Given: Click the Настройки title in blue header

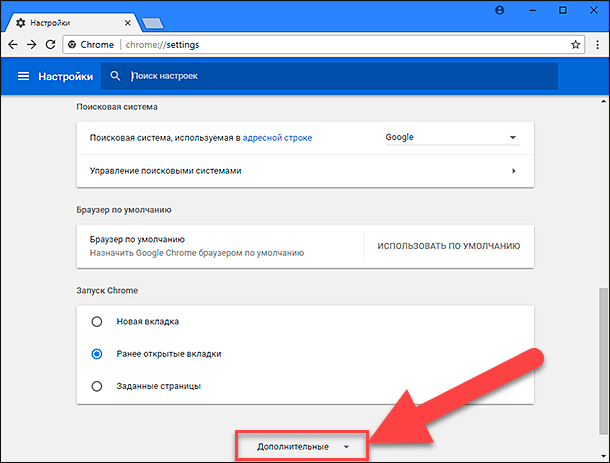Looking at the screenshot, I should click(x=65, y=76).
